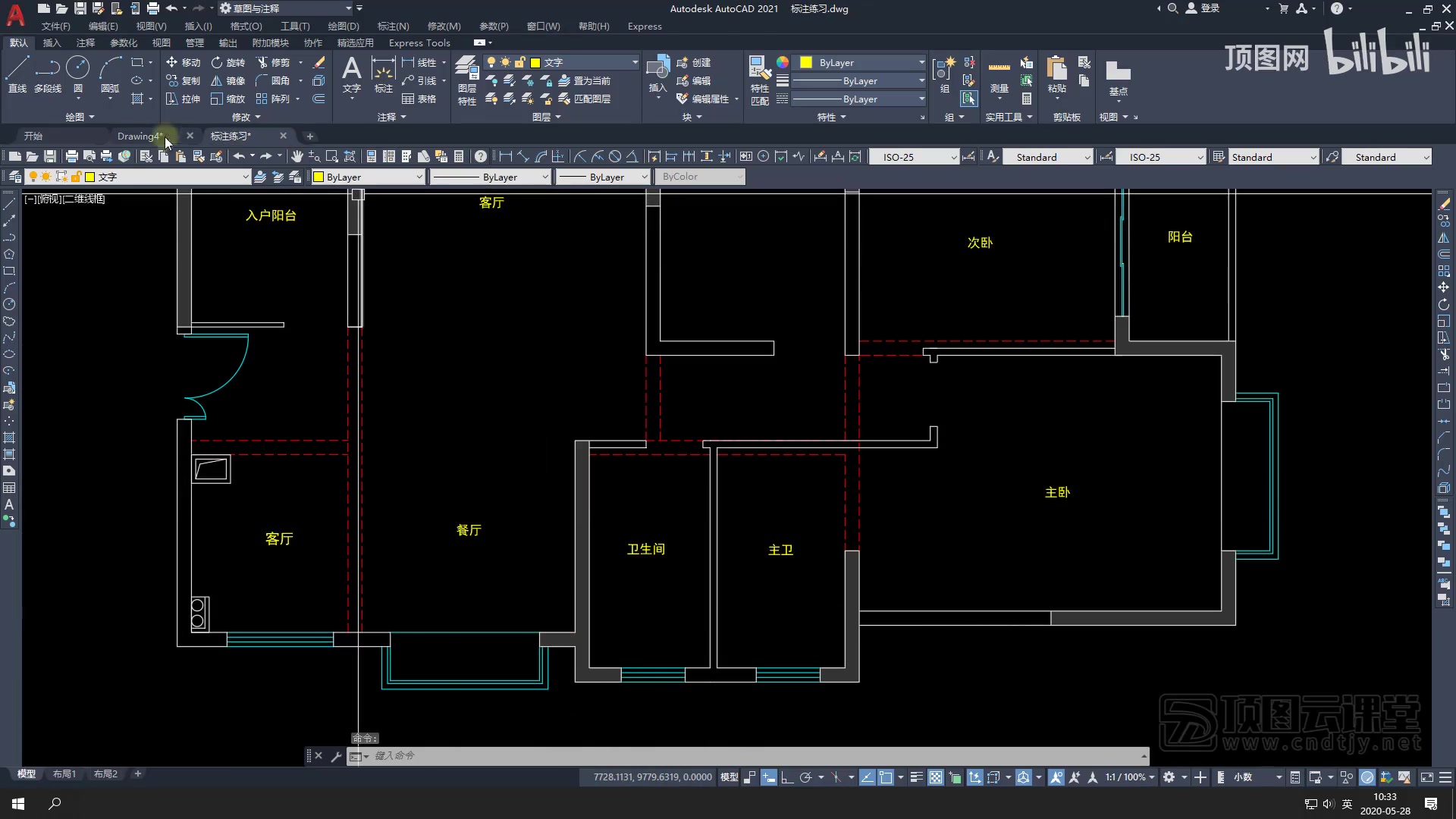
Task: Toggle lineweight display in status bar
Action: 916,777
